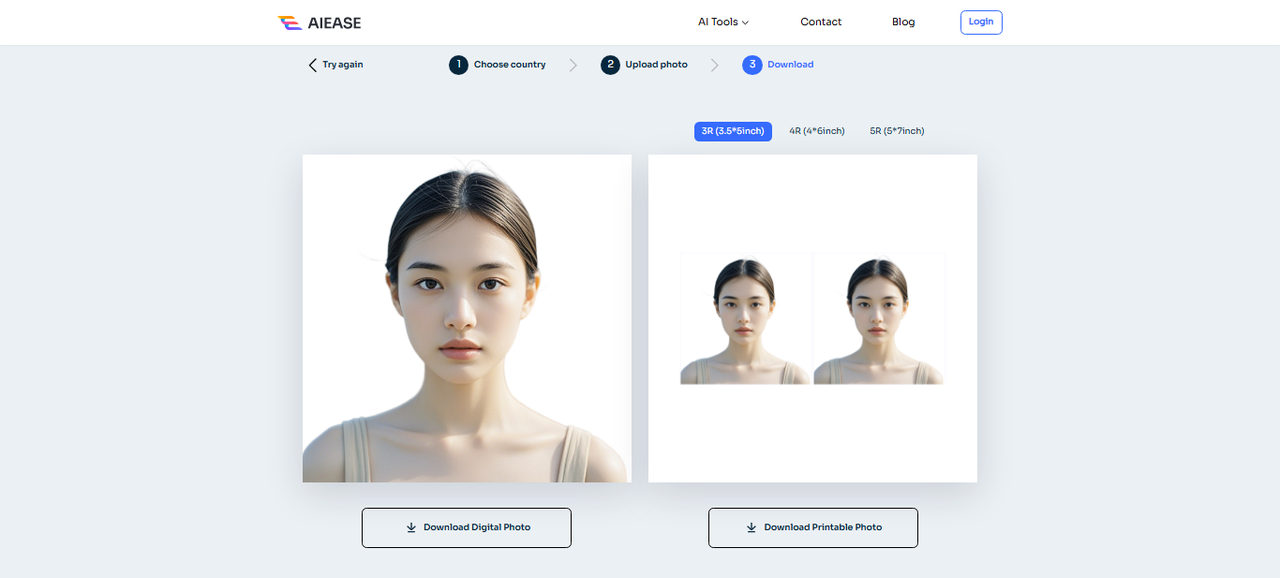The height and width of the screenshot is (578, 1280).
Task: Return to Upload photo step
Action: tap(657, 65)
